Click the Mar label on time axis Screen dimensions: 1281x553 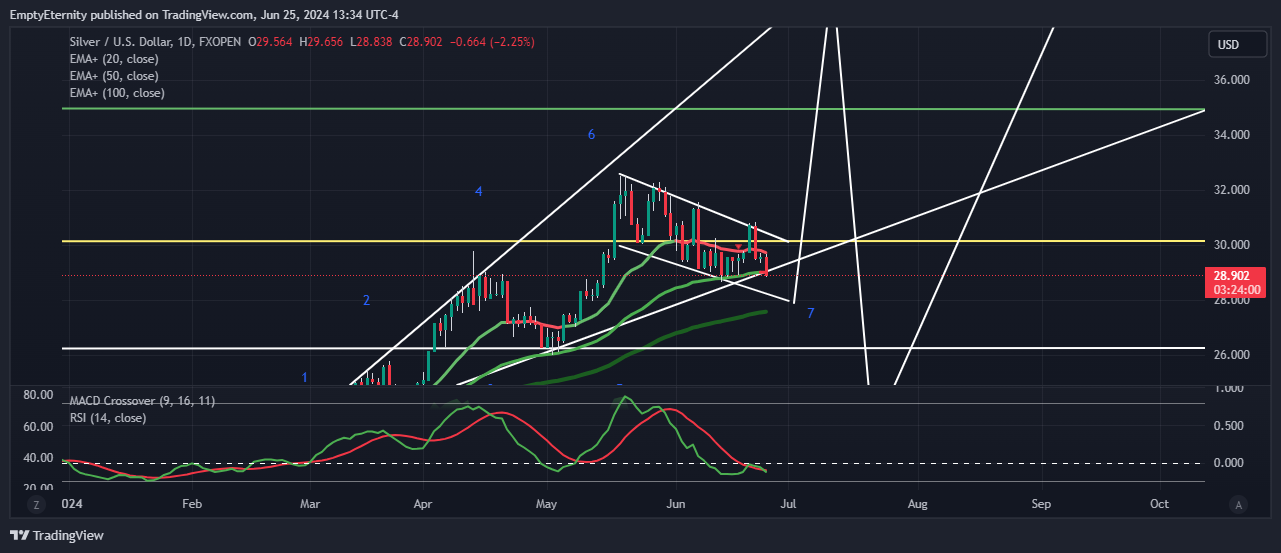pyautogui.click(x=311, y=505)
